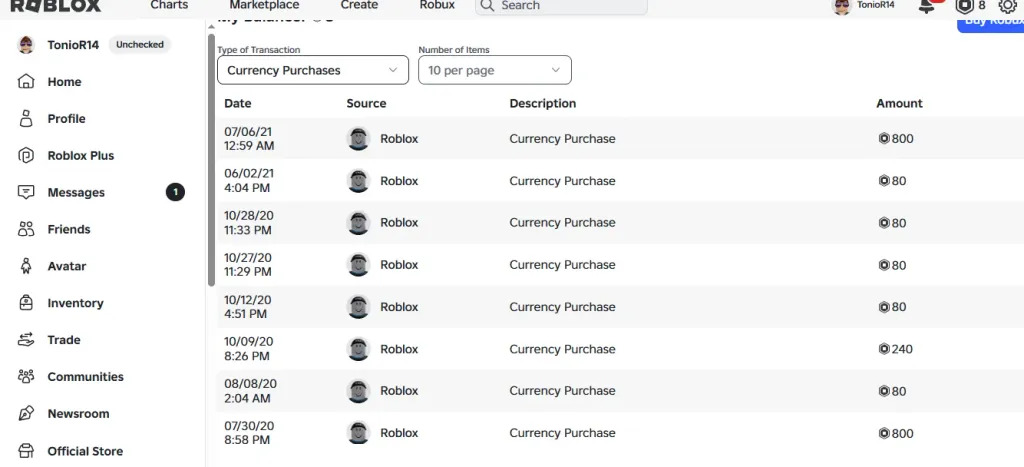This screenshot has width=1024, height=467.
Task: Click the Description column header
Action: pyautogui.click(x=543, y=103)
